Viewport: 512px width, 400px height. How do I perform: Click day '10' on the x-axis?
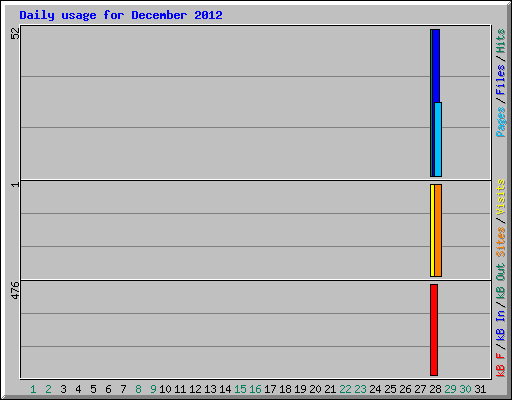tap(165, 389)
